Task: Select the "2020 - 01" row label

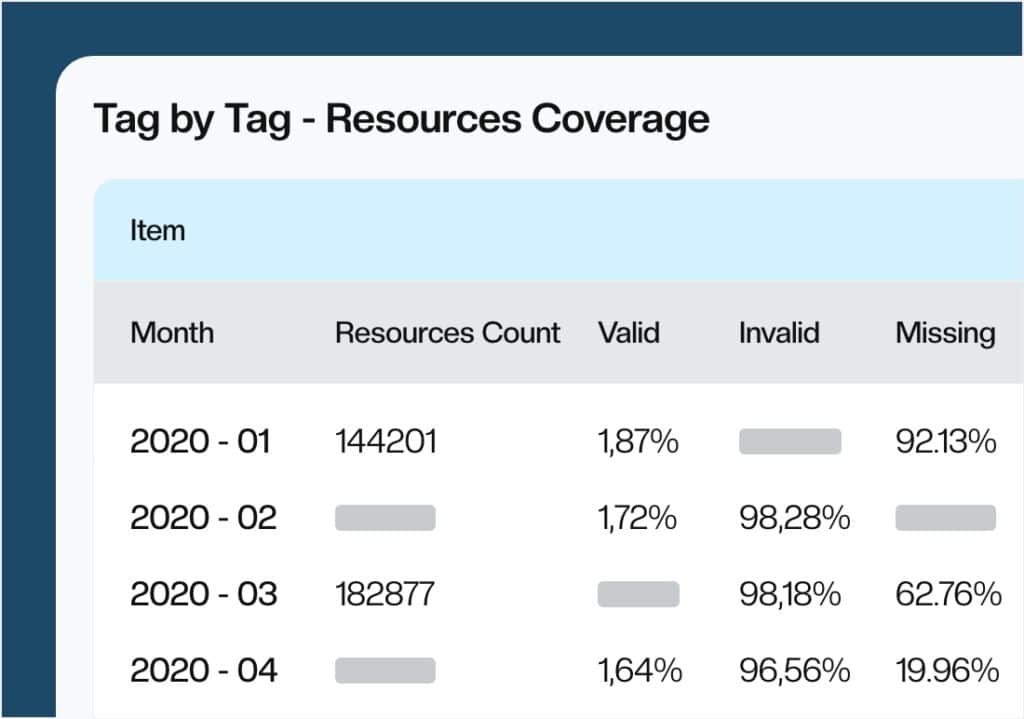Action: point(203,441)
